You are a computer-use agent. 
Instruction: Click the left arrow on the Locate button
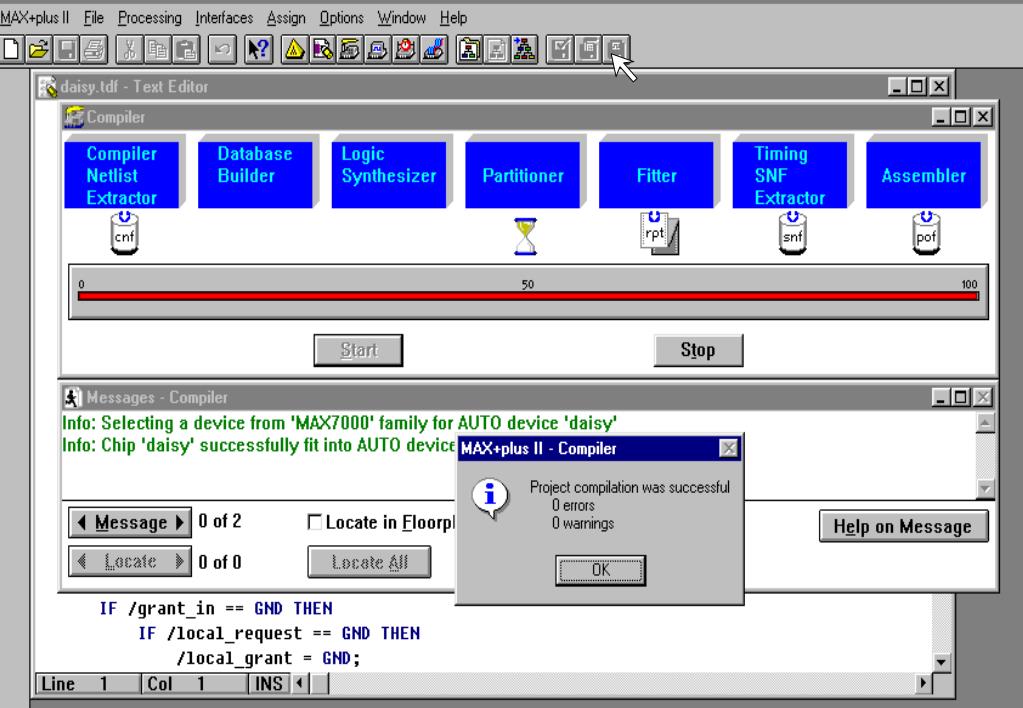pyautogui.click(x=82, y=561)
